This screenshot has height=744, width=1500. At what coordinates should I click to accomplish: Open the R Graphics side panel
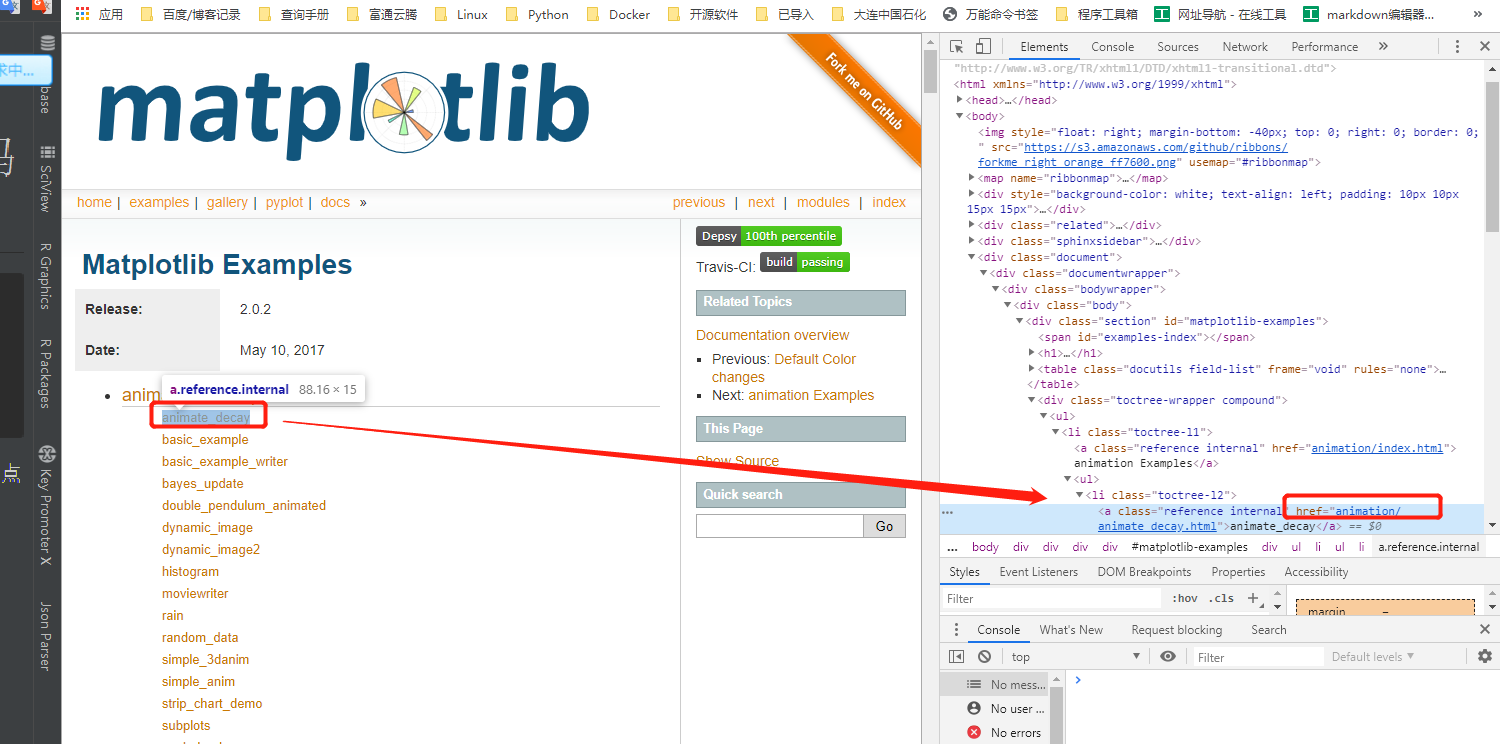46,276
